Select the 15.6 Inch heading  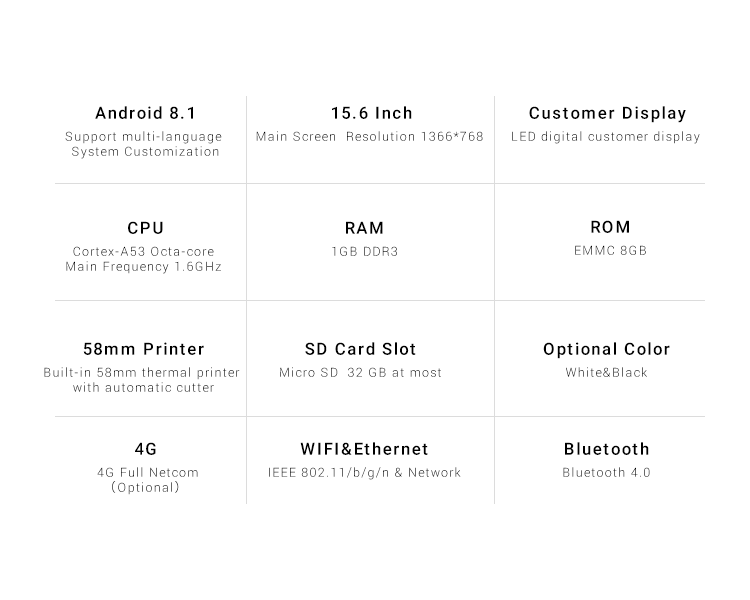(372, 113)
